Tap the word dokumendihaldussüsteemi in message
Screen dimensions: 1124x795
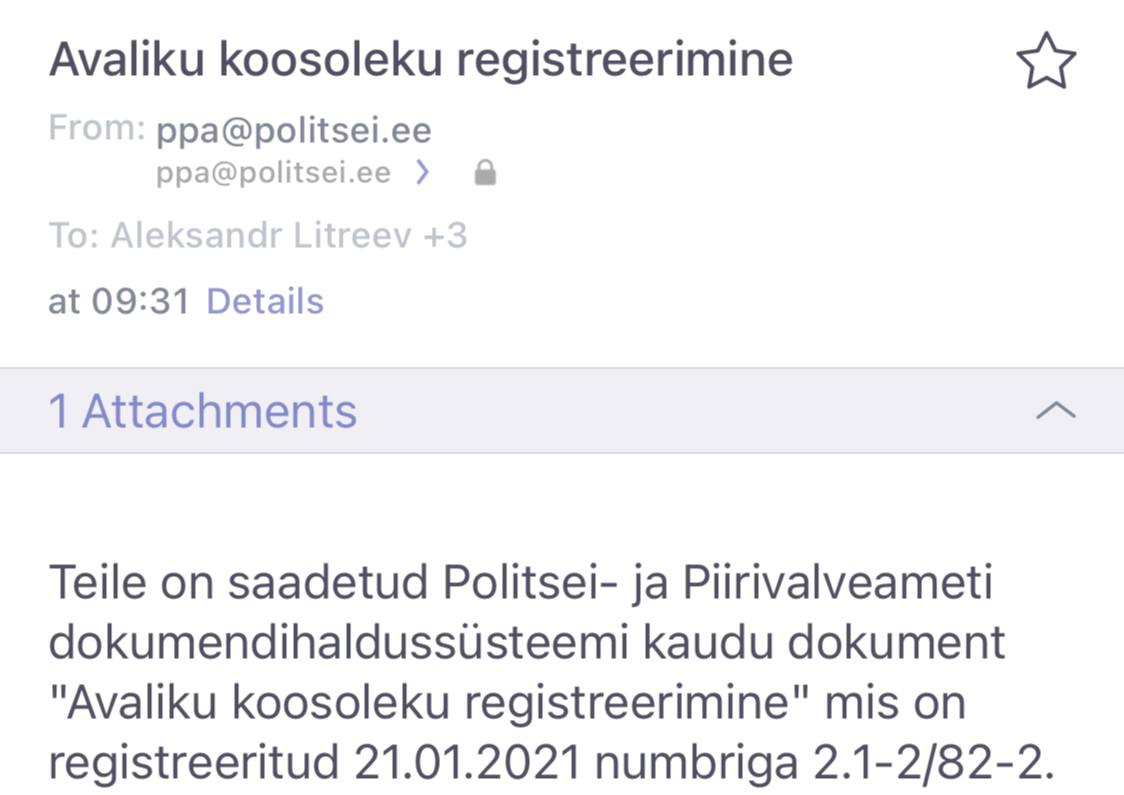point(338,642)
